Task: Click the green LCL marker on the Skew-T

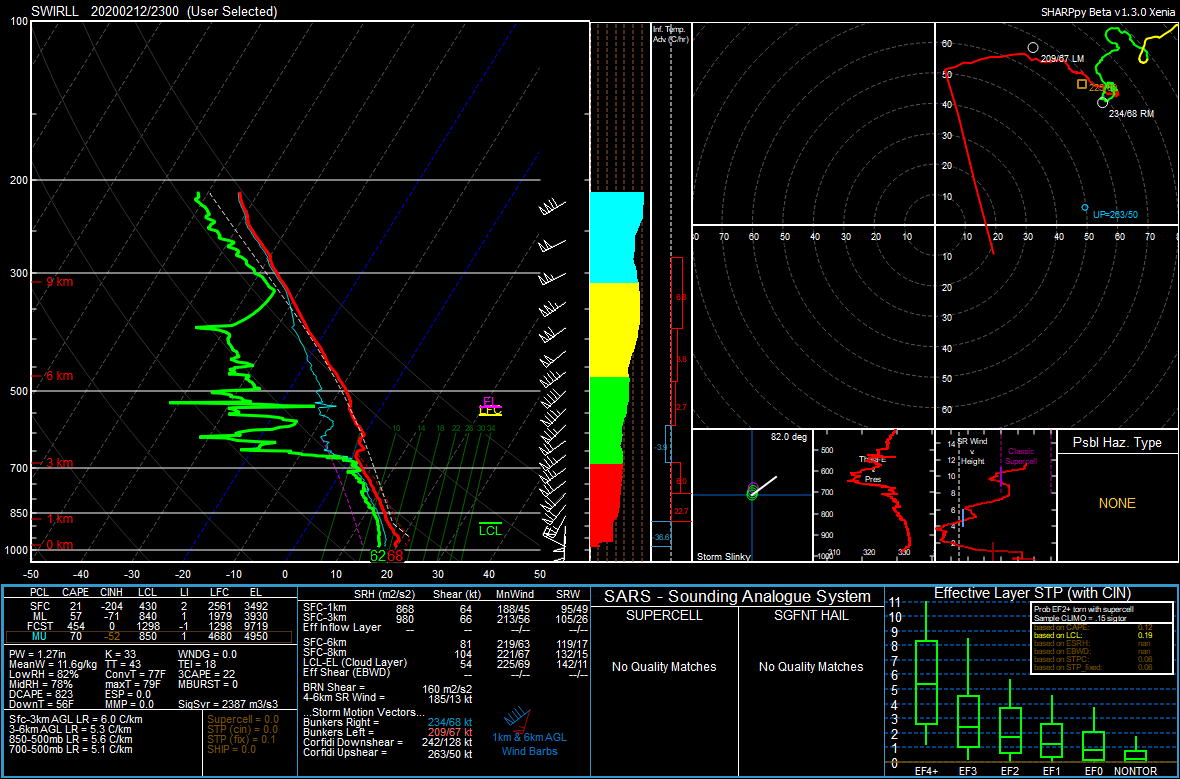Action: [x=491, y=529]
